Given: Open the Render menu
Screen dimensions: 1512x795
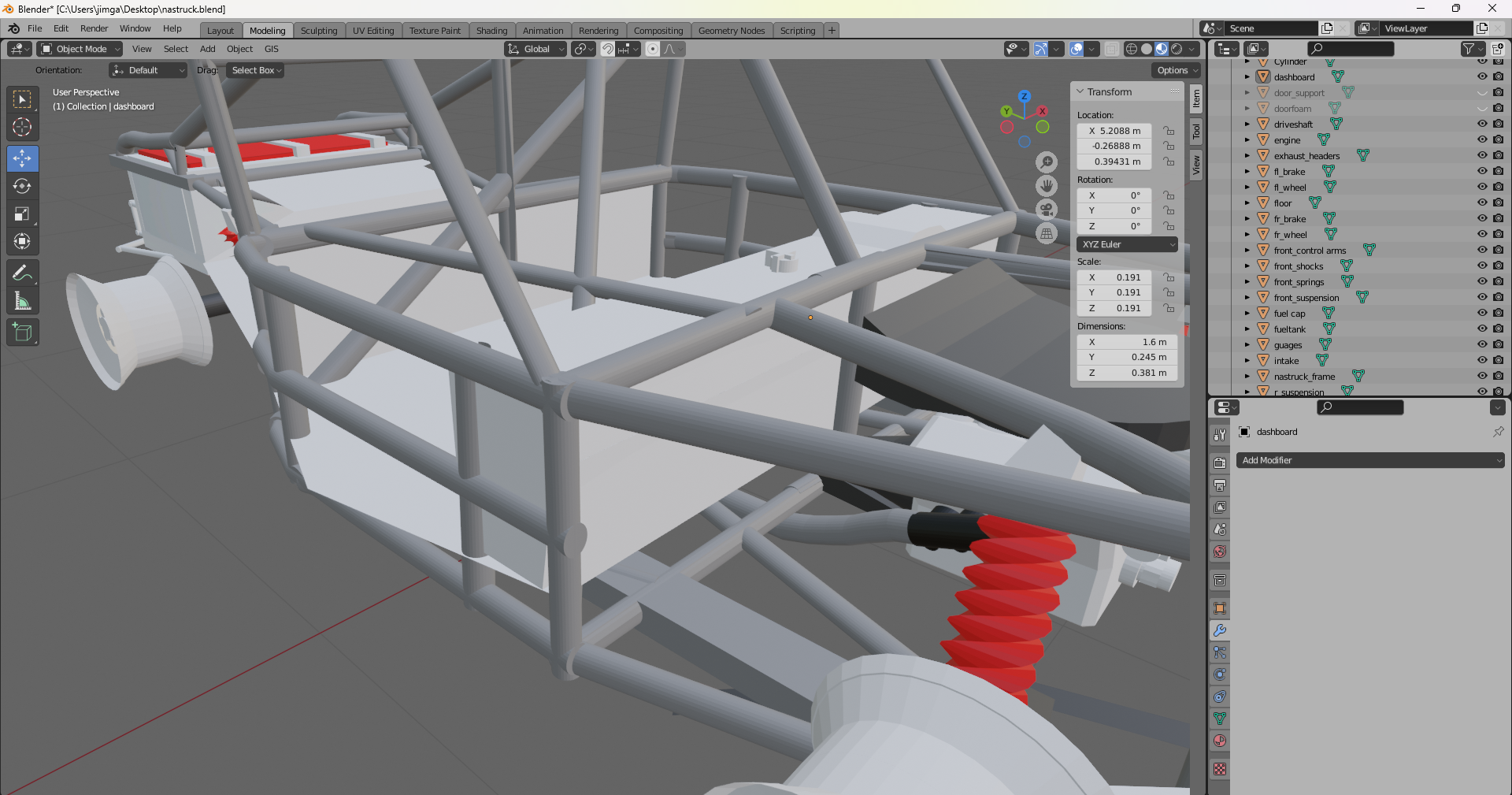Looking at the screenshot, I should [x=94, y=28].
